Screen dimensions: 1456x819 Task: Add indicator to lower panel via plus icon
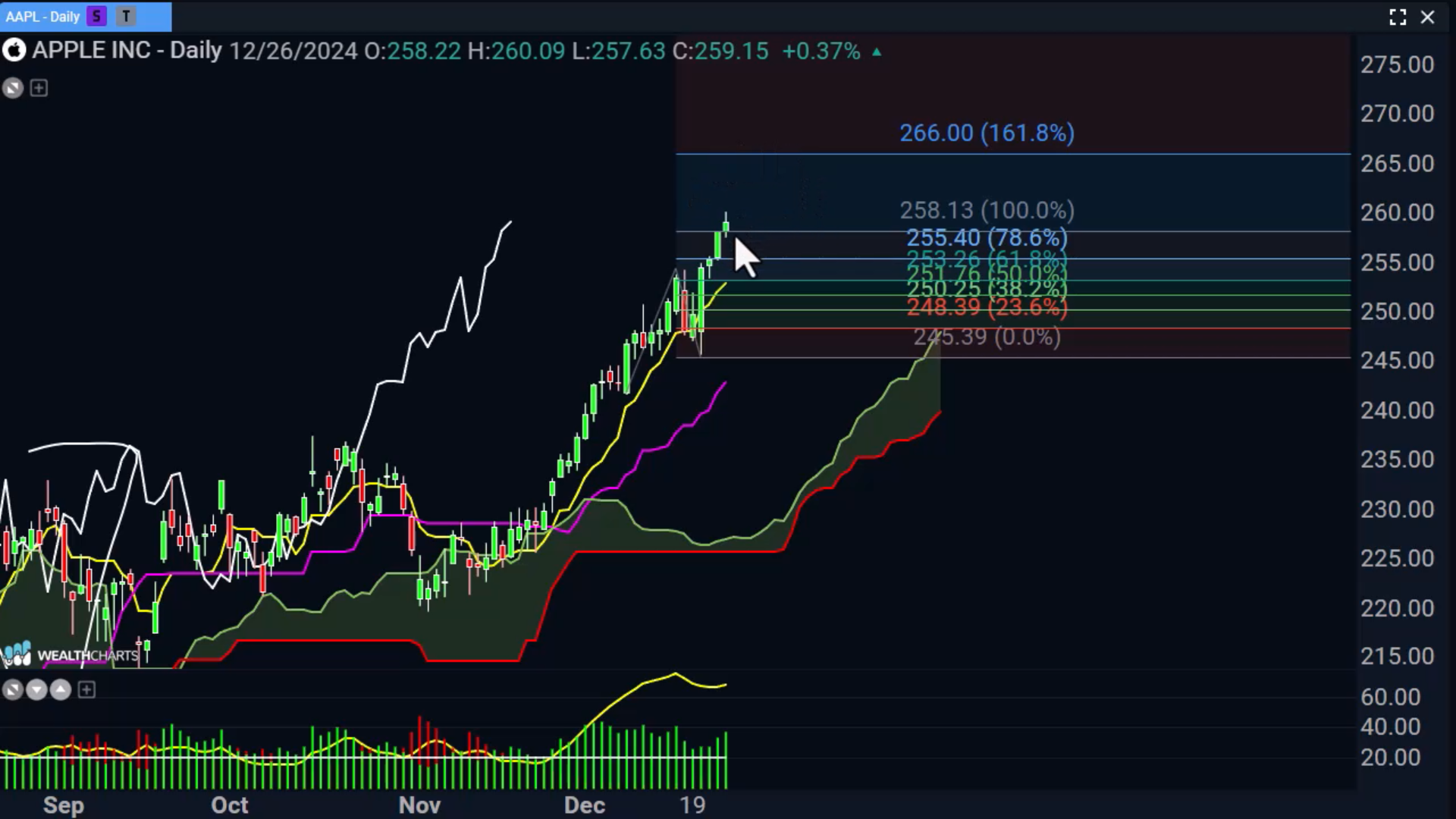tap(86, 689)
